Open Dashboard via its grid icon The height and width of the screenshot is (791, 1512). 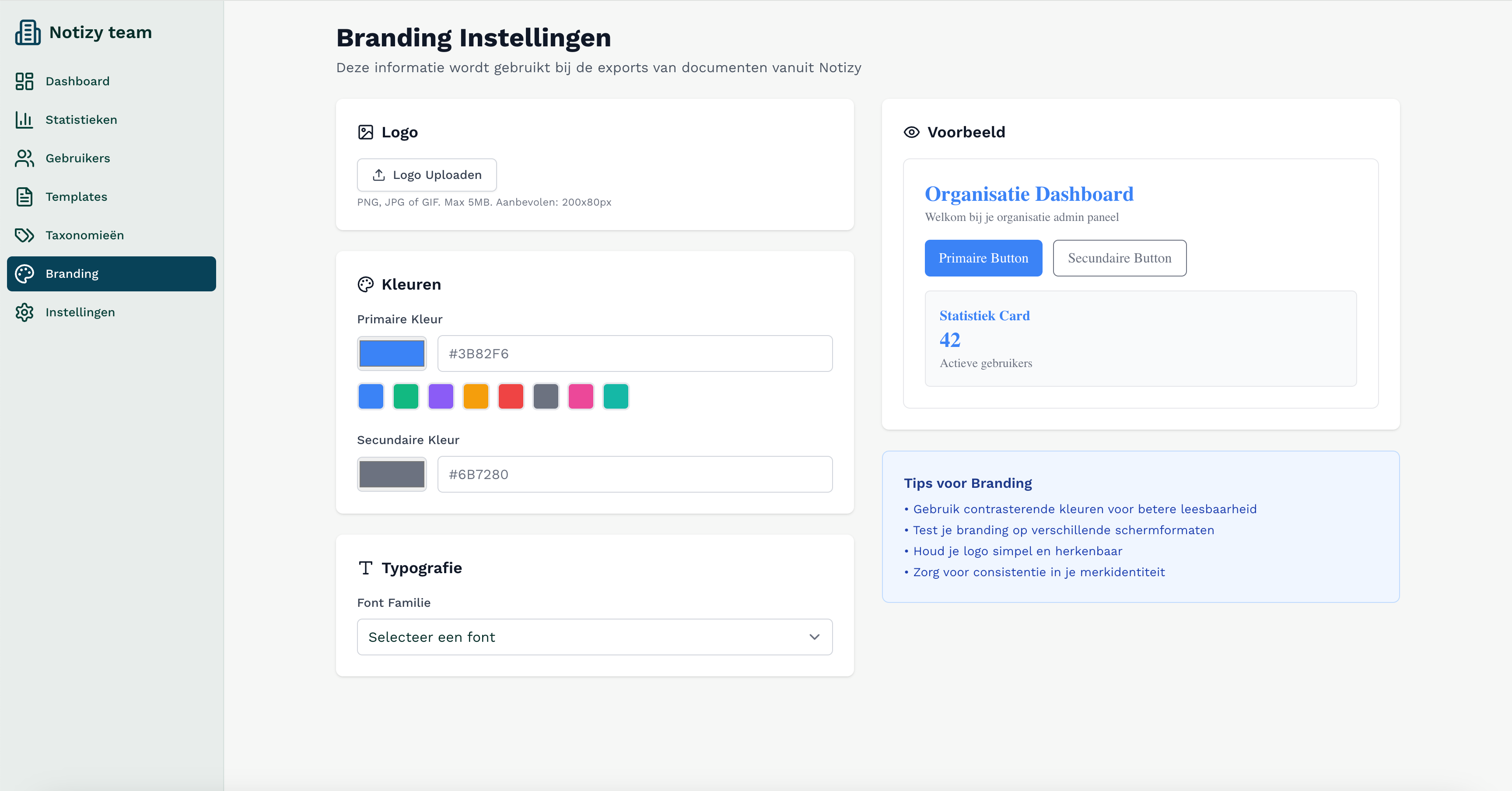[24, 81]
